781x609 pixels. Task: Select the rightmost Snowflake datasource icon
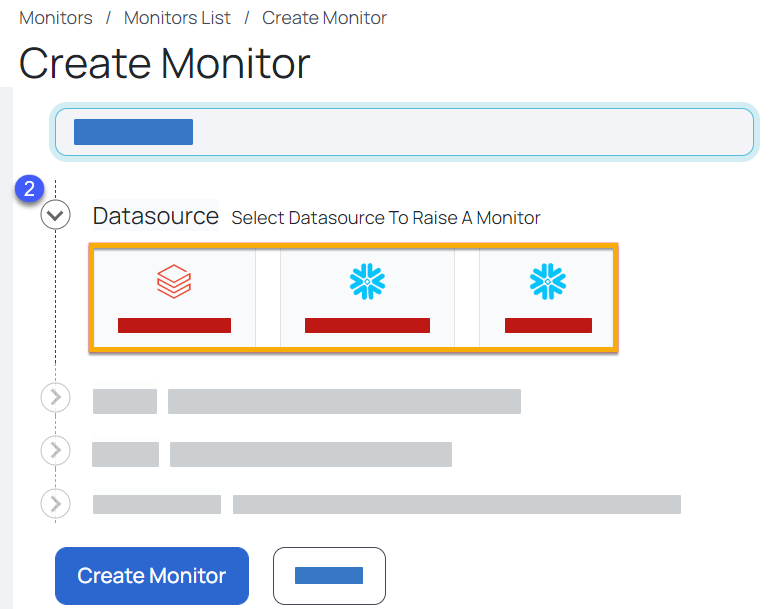548,281
